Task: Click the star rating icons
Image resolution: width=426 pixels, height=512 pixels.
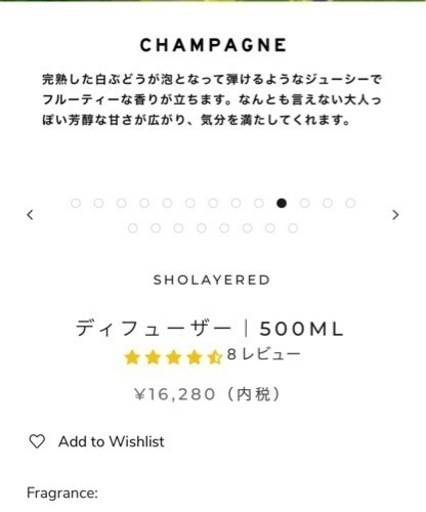Action: (x=173, y=357)
